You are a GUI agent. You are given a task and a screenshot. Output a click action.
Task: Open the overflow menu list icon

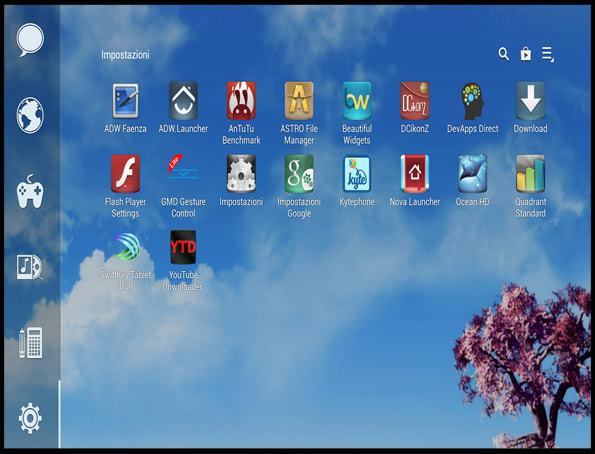(x=548, y=54)
